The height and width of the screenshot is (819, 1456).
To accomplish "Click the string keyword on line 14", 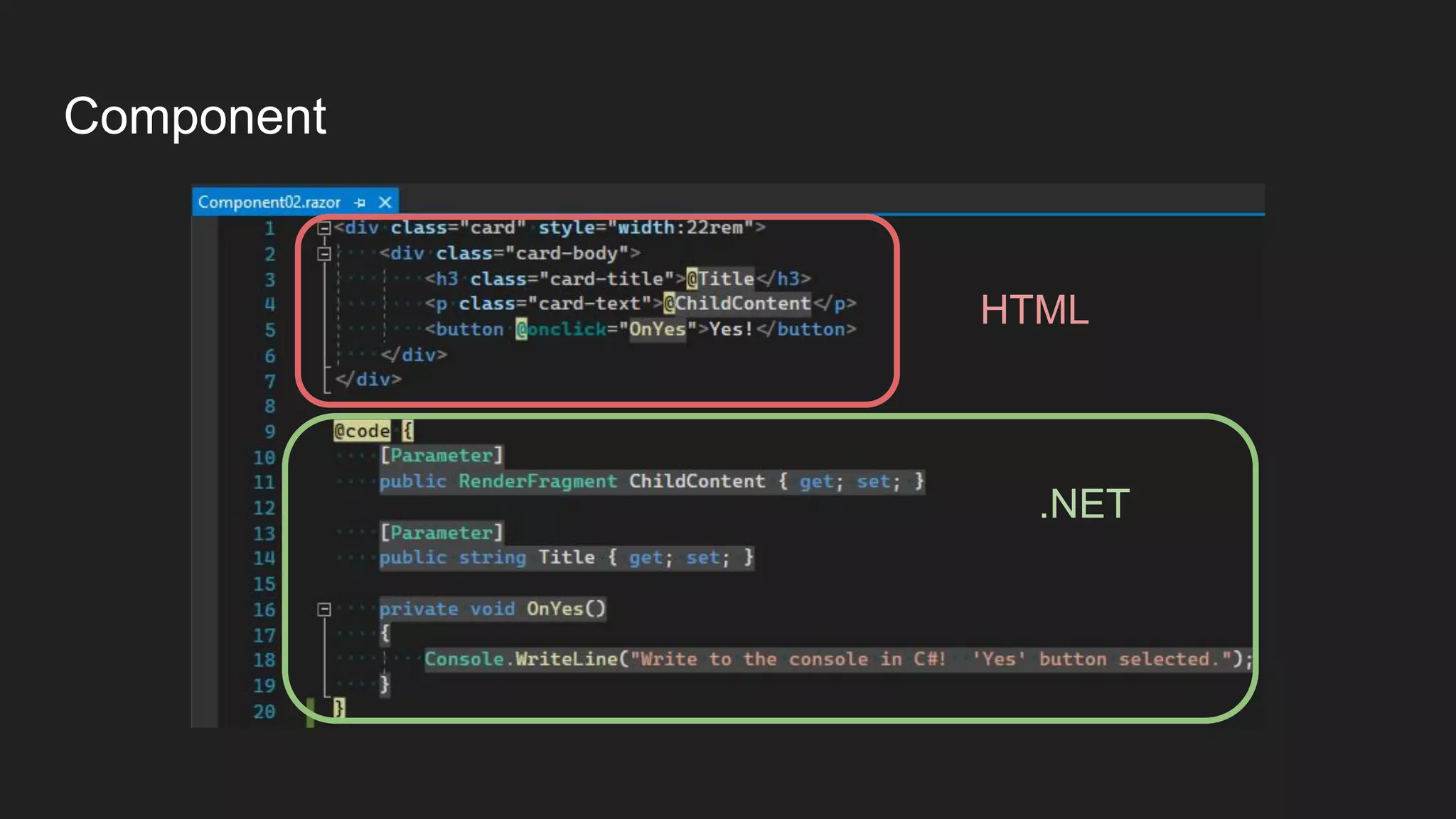I will coord(493,557).
